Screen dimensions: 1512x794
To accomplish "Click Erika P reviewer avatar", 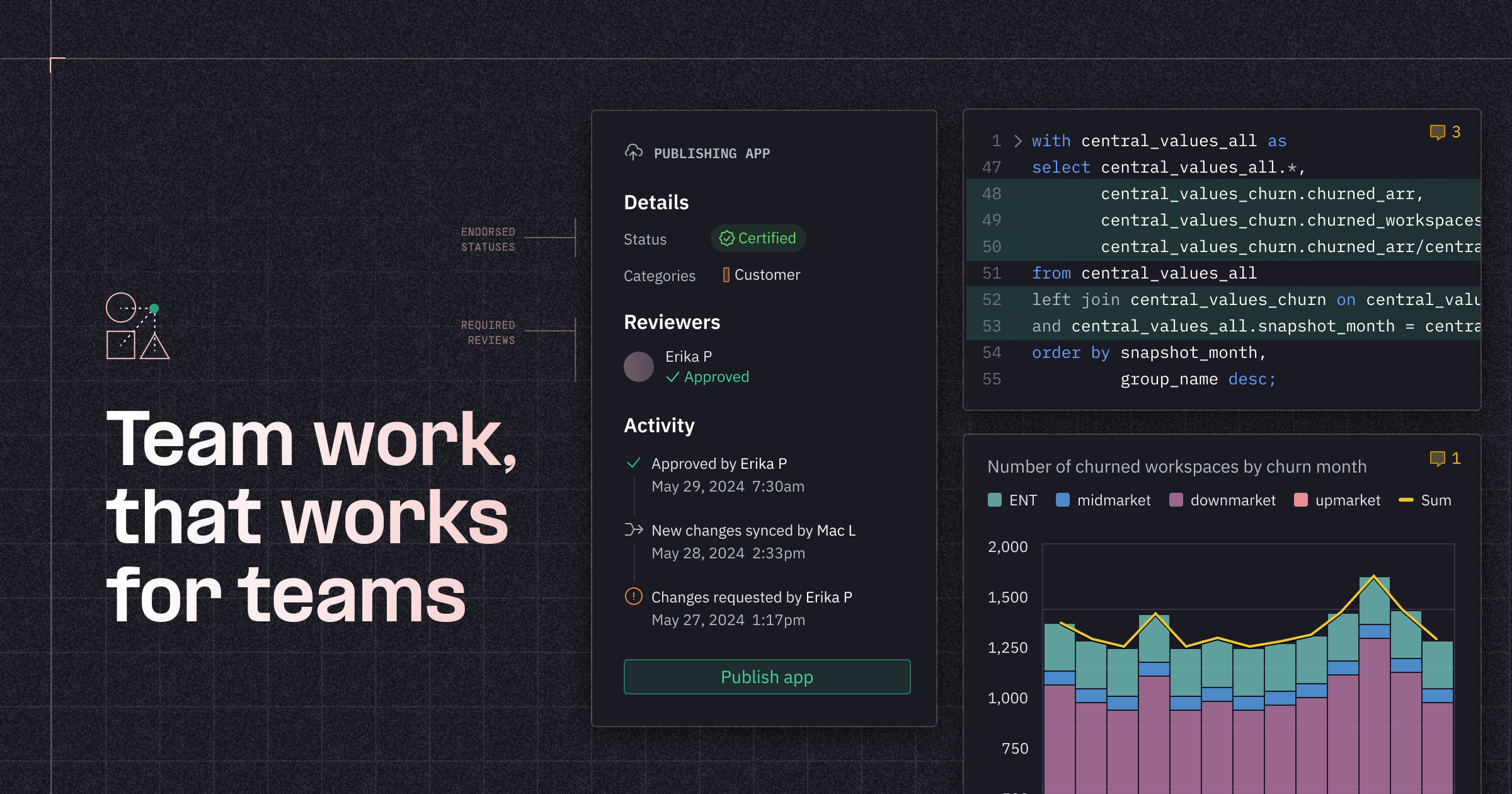I will (x=639, y=367).
